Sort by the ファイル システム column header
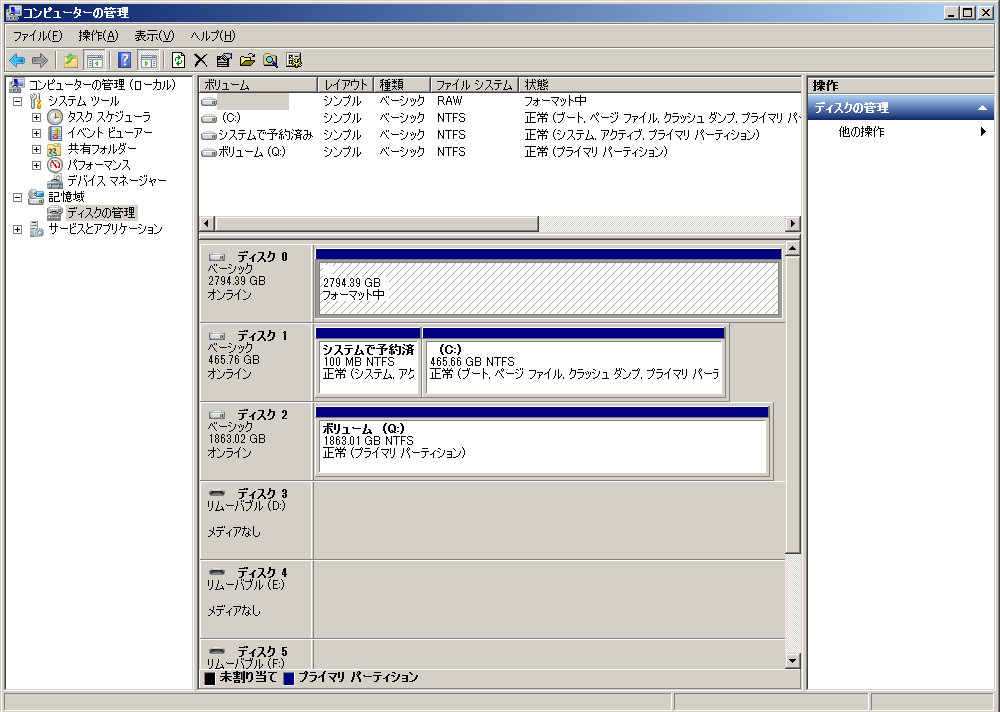 (474, 85)
